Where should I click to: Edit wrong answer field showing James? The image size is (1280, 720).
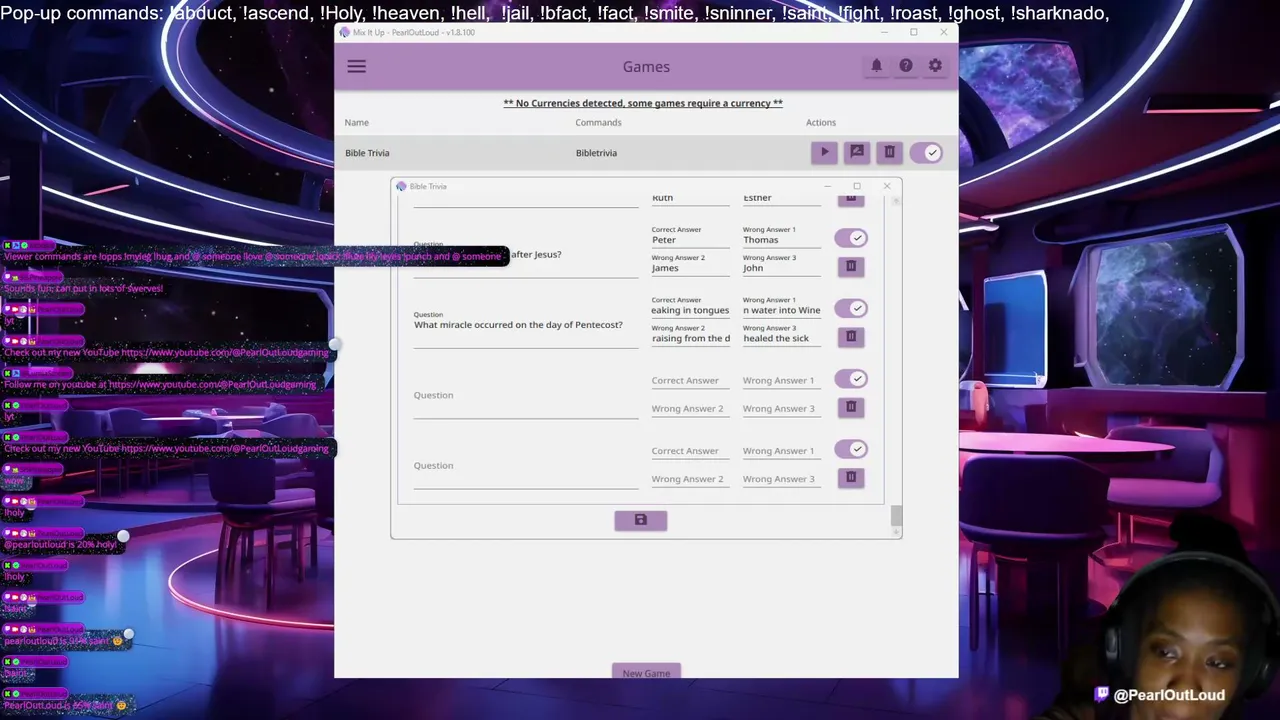[x=690, y=264]
